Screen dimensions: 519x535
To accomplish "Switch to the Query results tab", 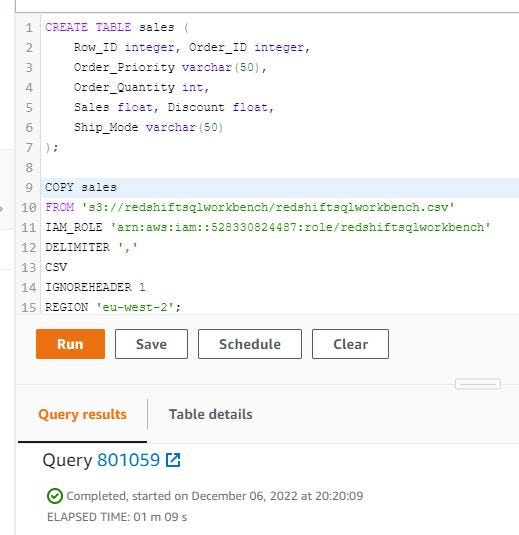I will (x=83, y=414).
